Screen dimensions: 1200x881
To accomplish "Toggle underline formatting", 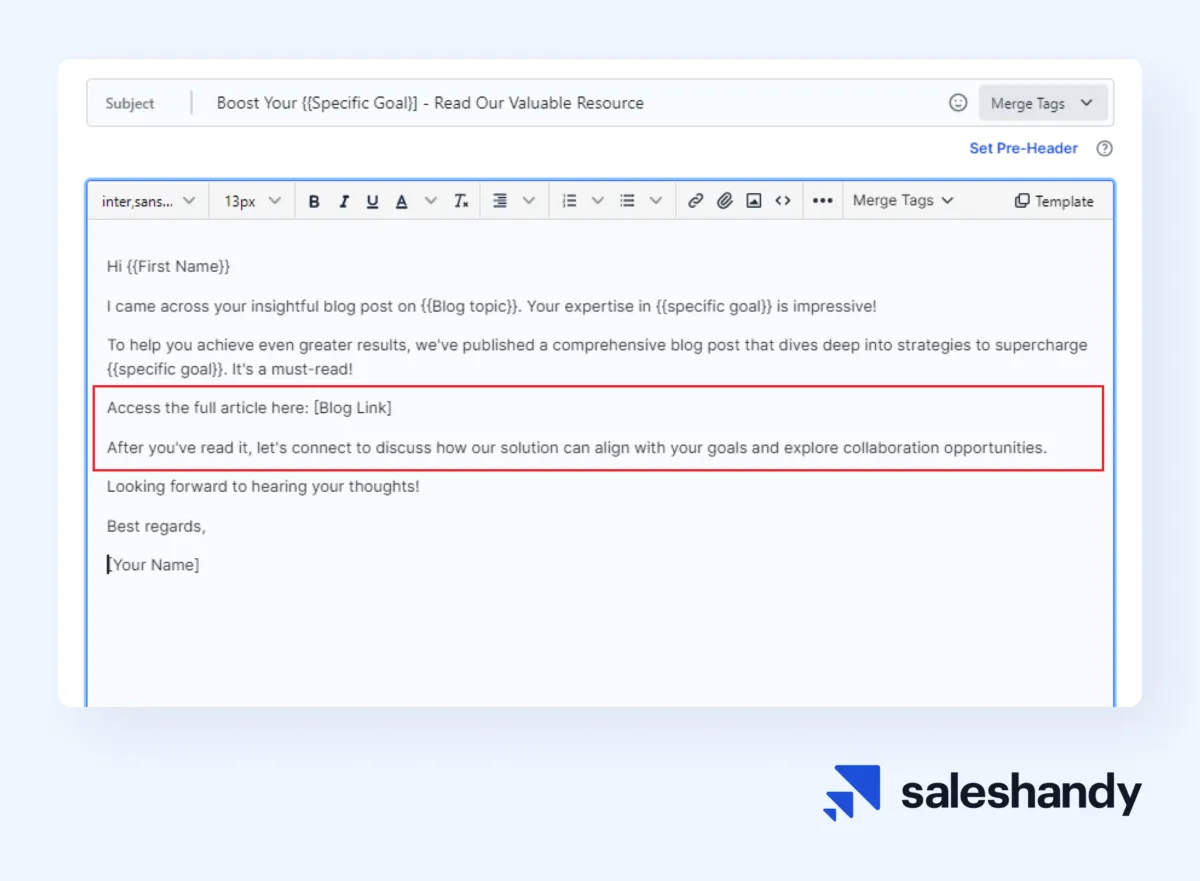I will [372, 201].
